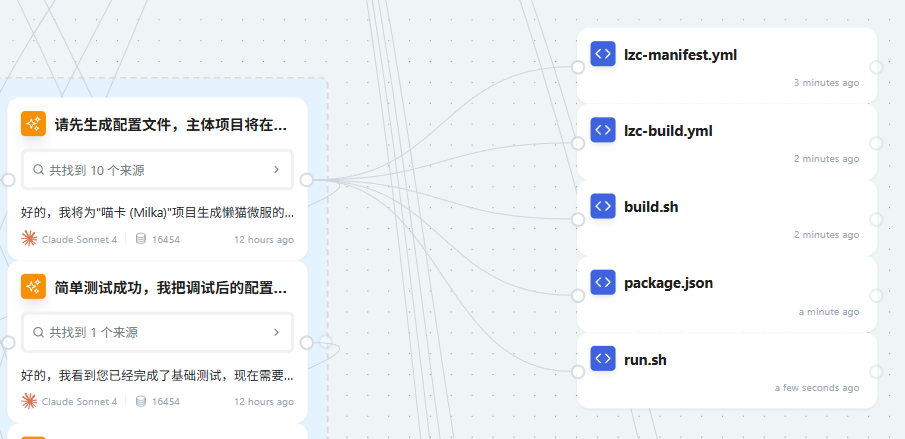The width and height of the screenshot is (905, 439).
Task: Click the token database icon on 请先生成配置文件 card
Action: 140,239
